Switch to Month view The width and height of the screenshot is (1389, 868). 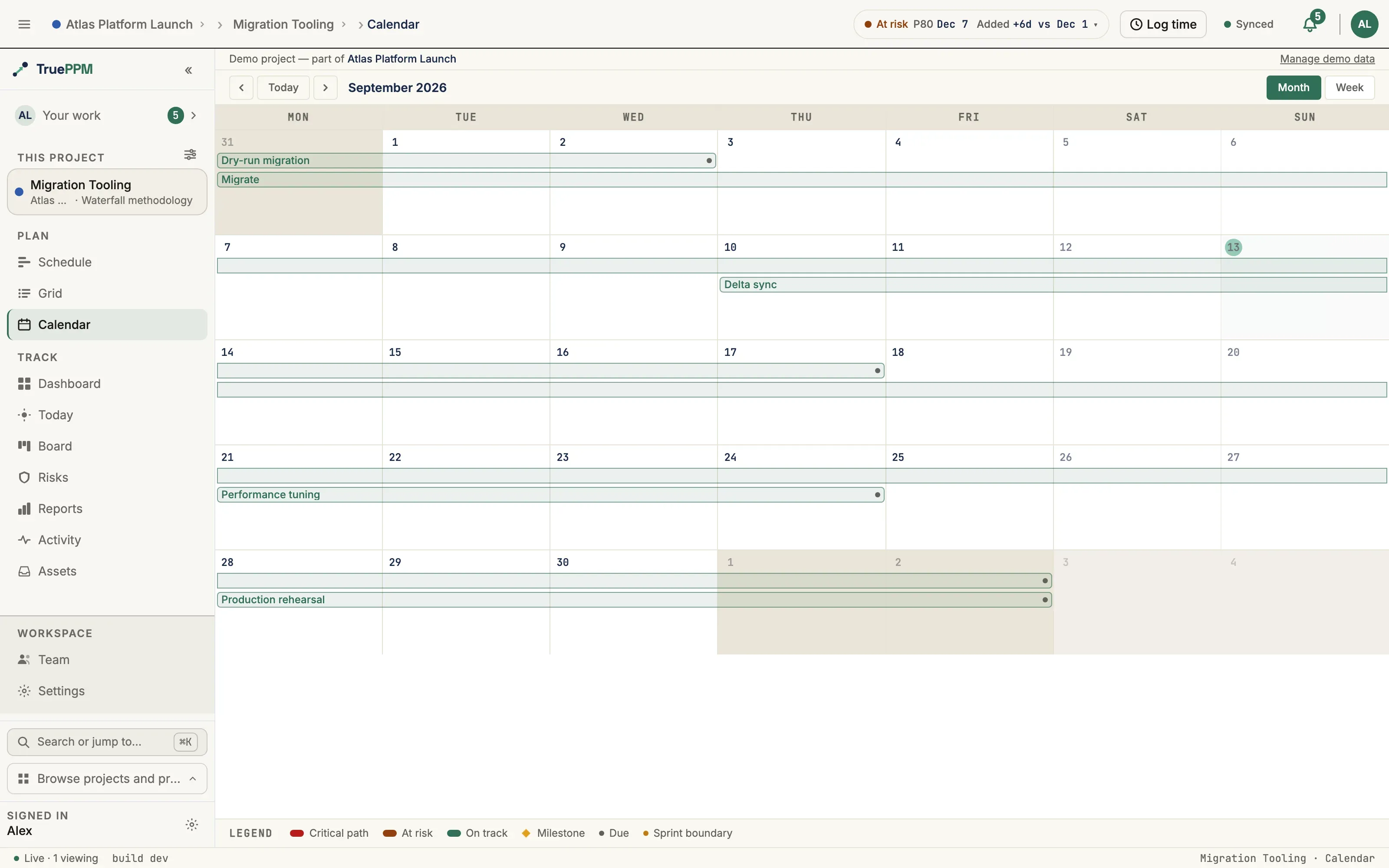coord(1294,87)
